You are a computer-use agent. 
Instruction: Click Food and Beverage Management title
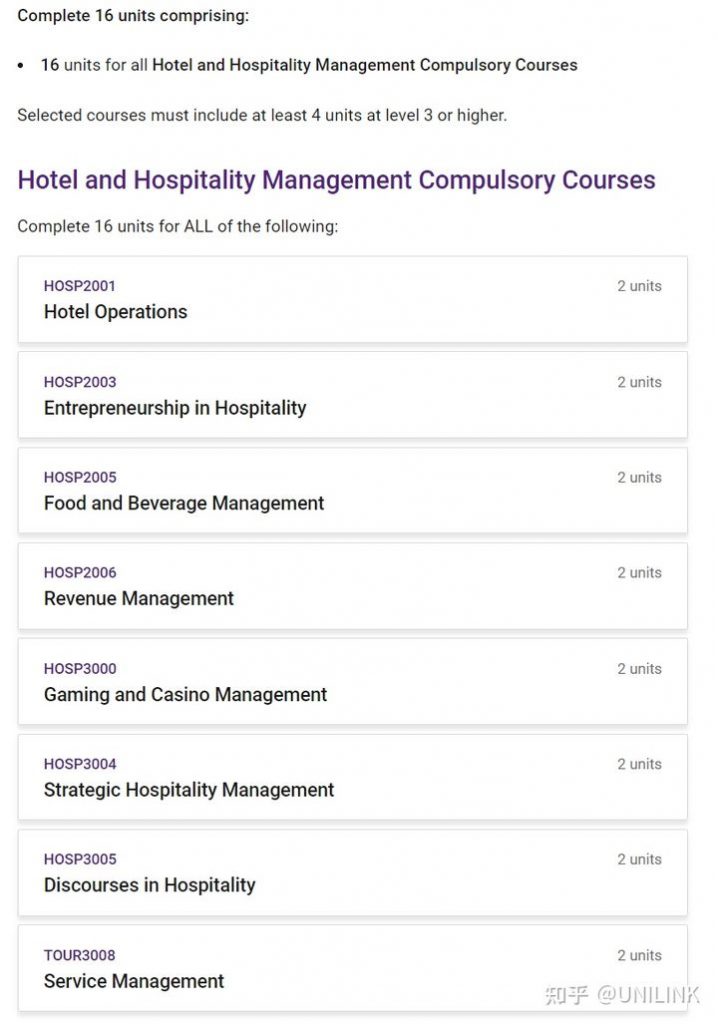pos(184,503)
